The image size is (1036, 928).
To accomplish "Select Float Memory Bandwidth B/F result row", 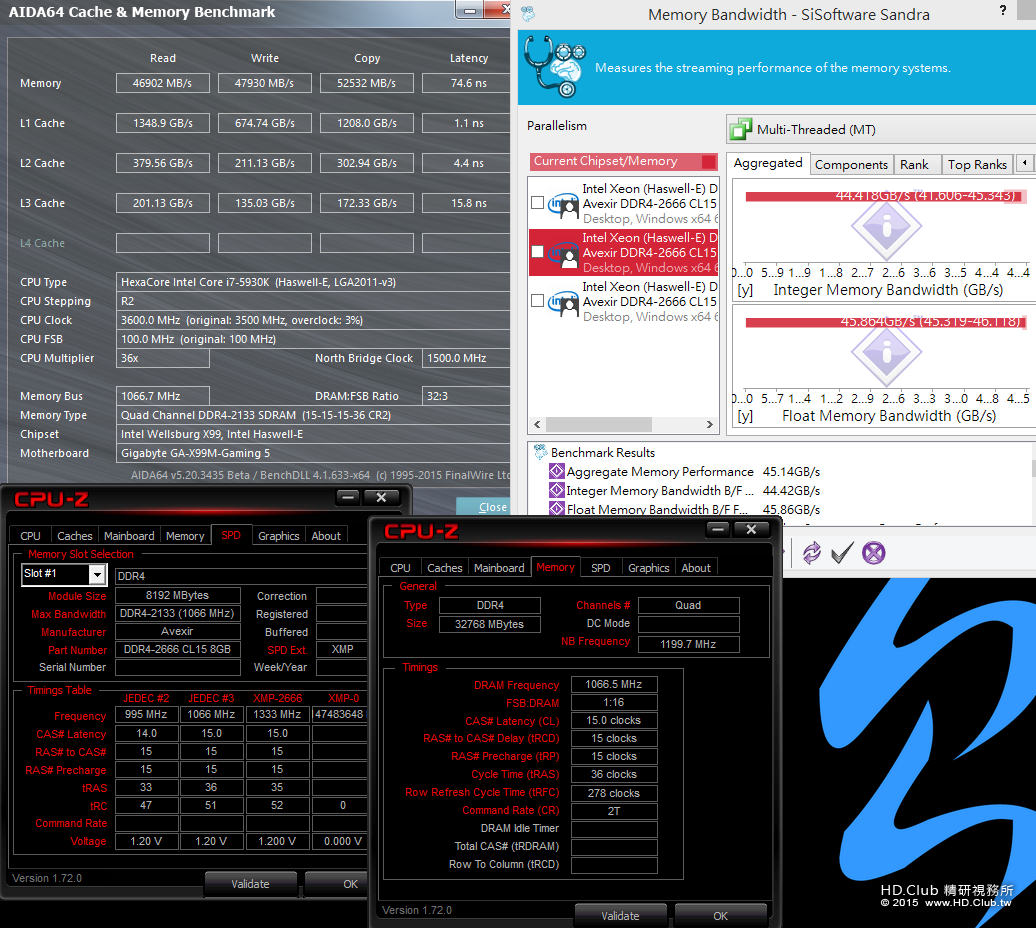I will [x=685, y=509].
